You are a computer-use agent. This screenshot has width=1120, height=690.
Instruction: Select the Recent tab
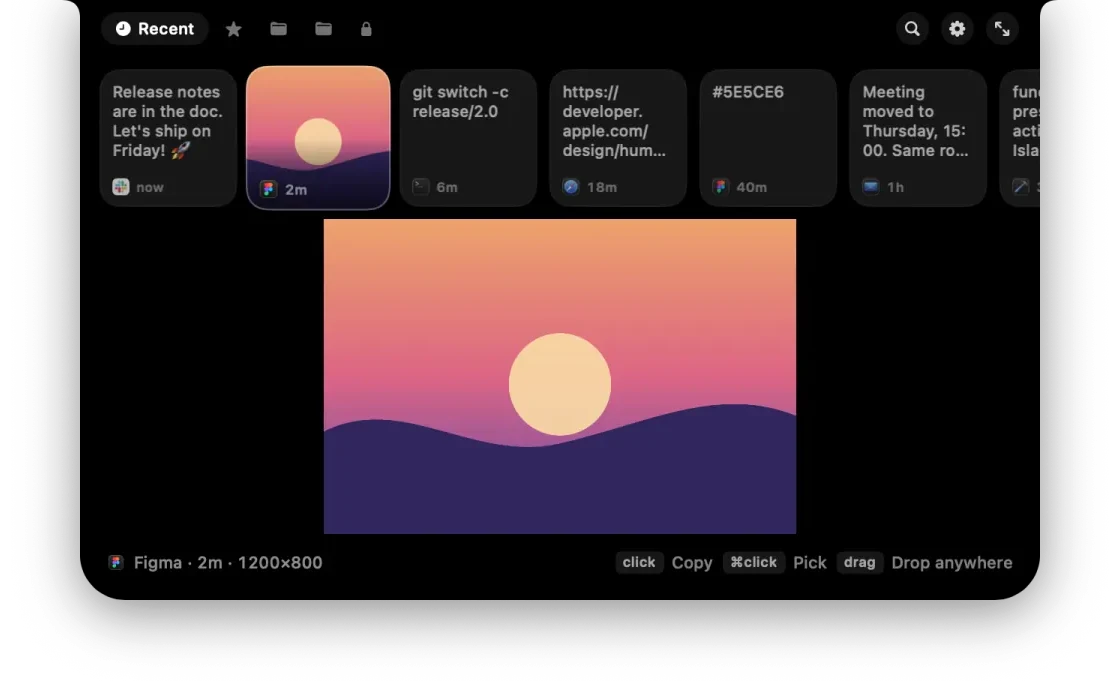tap(154, 29)
